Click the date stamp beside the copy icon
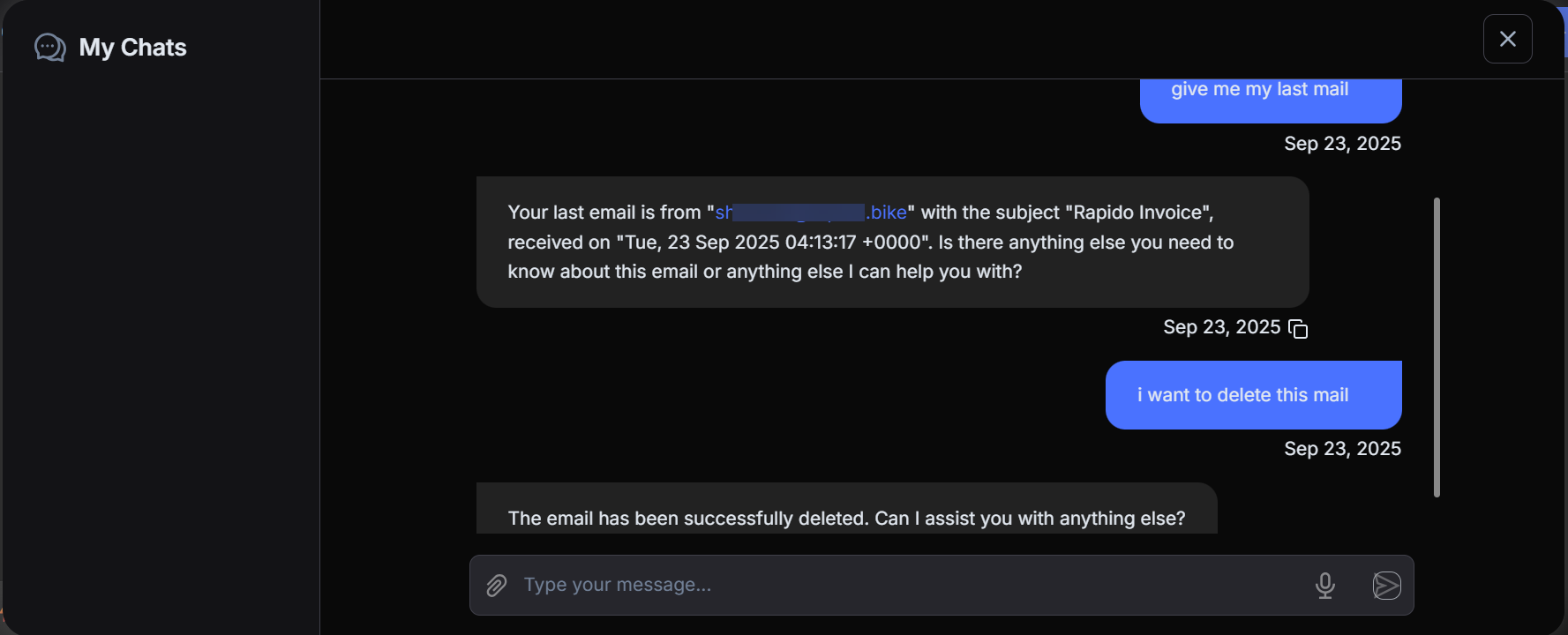1568x635 pixels. [1221, 327]
